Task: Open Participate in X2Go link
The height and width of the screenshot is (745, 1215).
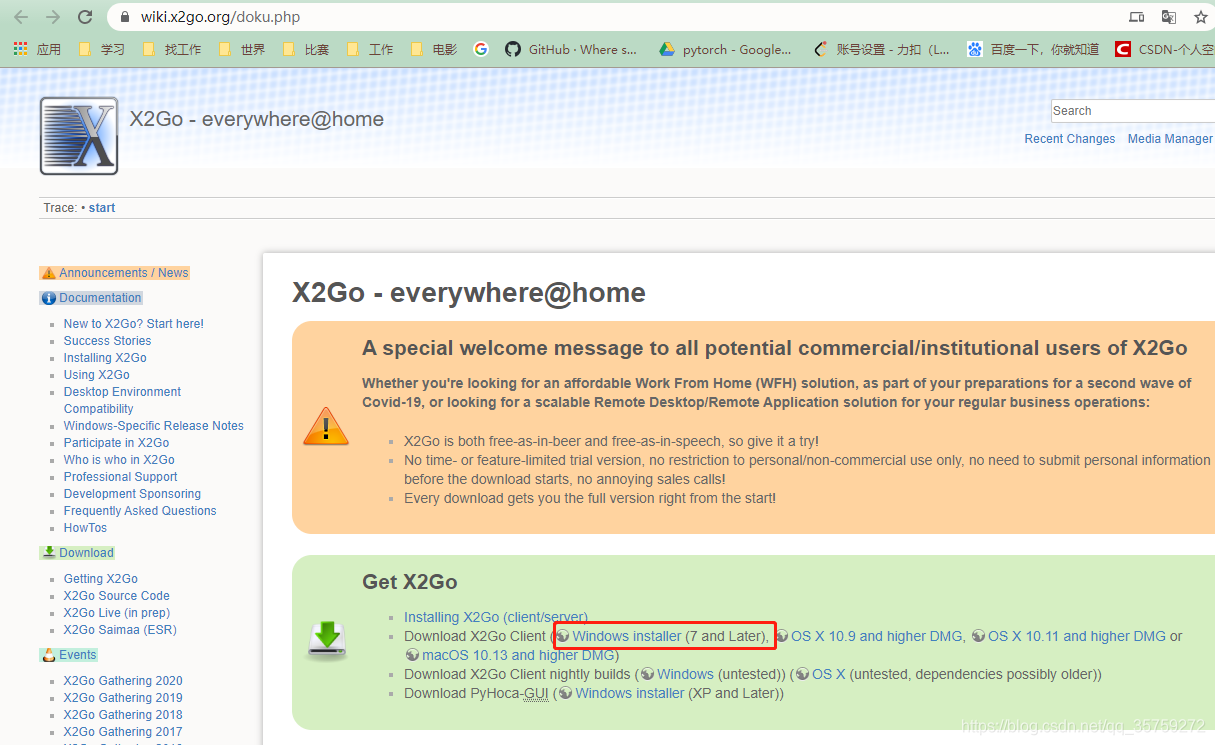Action: point(116,443)
